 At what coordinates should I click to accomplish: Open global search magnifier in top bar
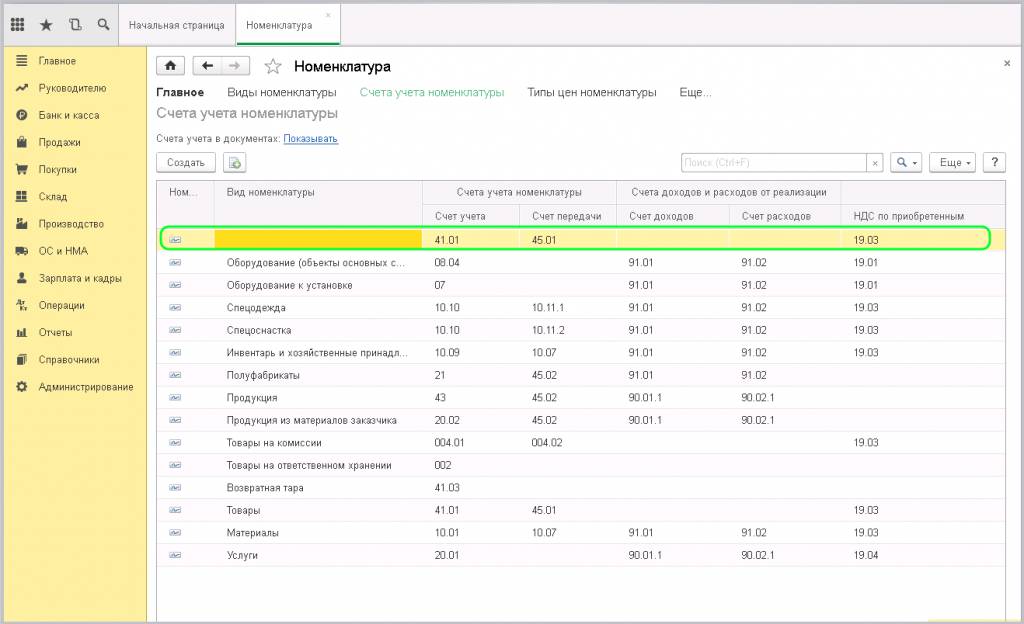click(103, 25)
